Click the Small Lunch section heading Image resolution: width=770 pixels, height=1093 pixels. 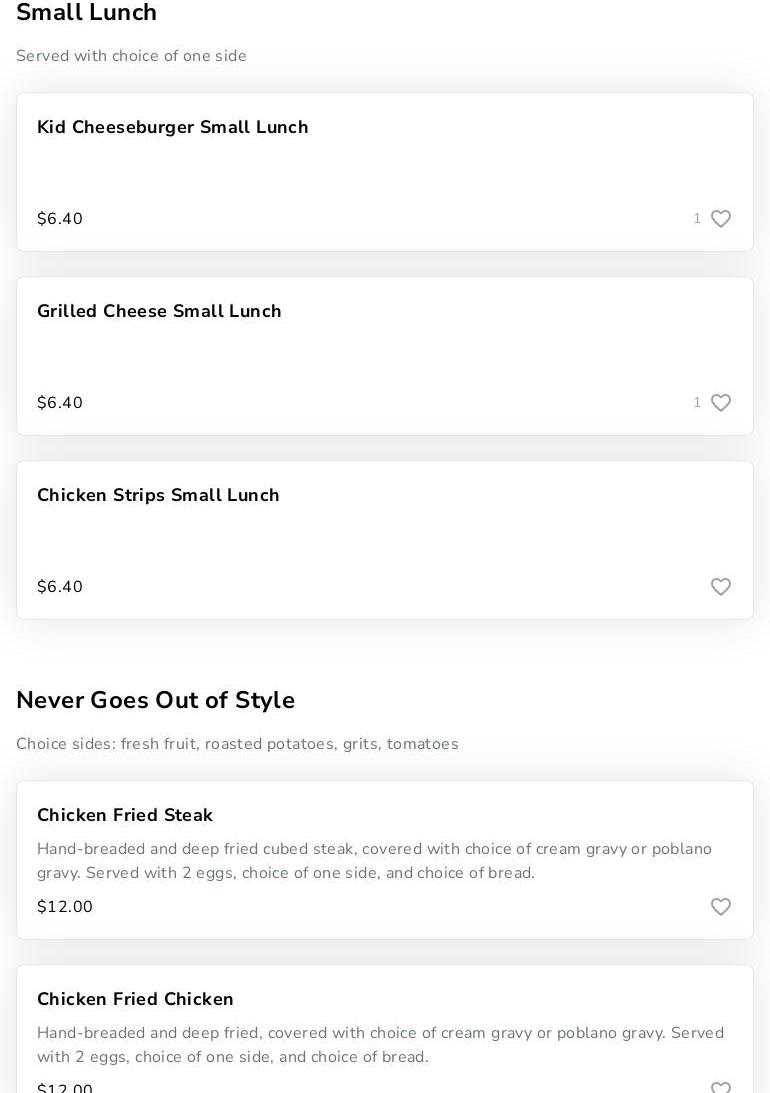pos(87,13)
